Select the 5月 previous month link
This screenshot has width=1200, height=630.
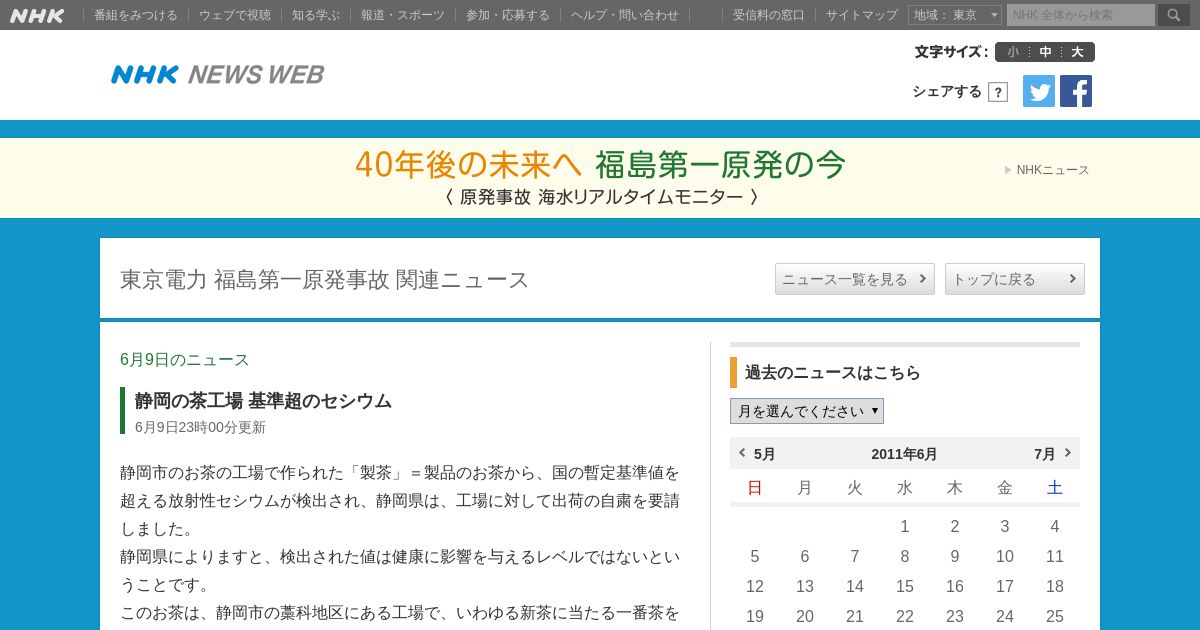tap(764, 454)
